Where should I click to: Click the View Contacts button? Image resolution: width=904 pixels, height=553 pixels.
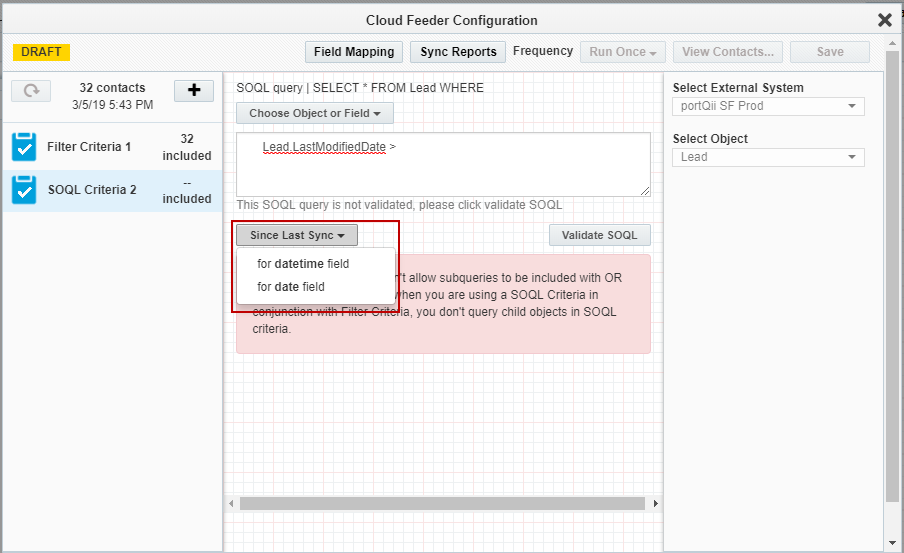click(727, 52)
